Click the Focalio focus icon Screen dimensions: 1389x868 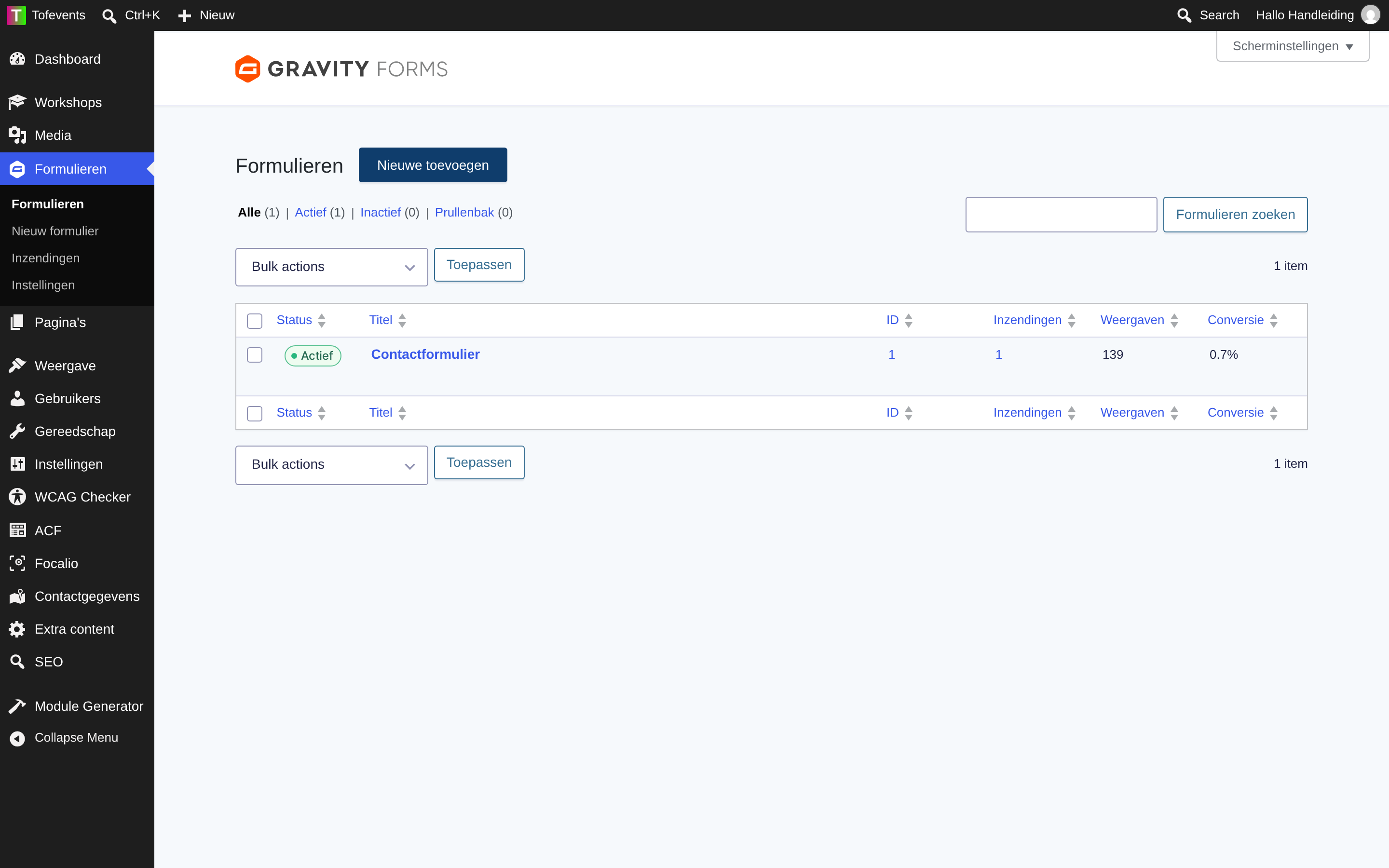pos(17,563)
